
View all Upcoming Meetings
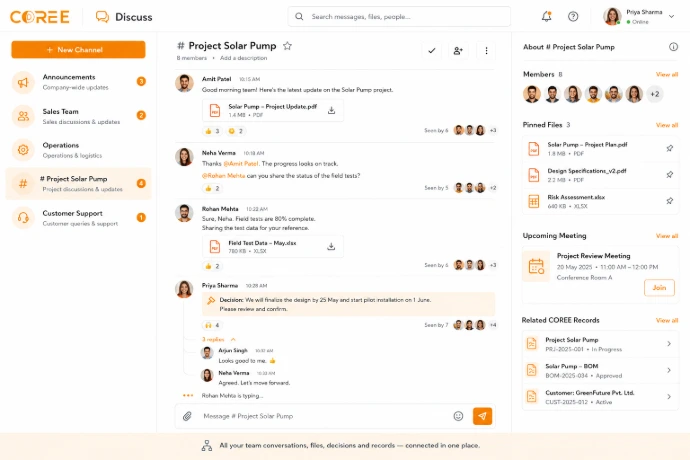pyautogui.click(x=667, y=236)
